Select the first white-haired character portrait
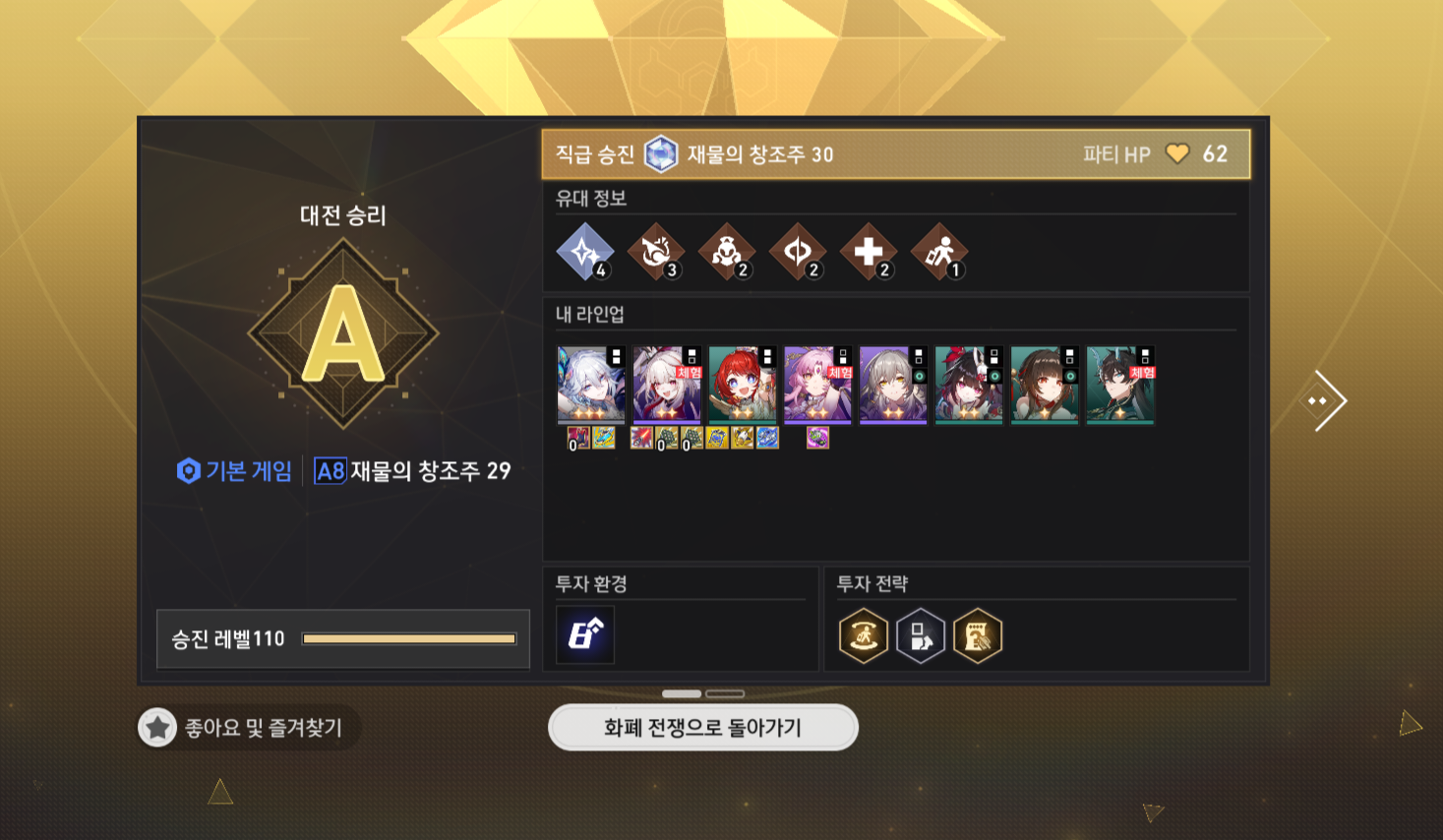 [x=591, y=385]
